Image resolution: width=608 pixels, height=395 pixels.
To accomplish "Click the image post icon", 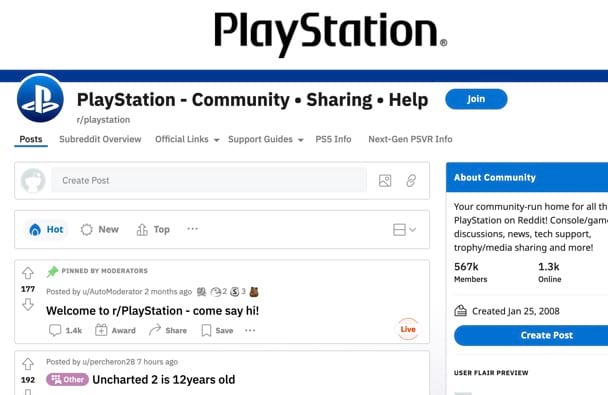I will (x=385, y=181).
